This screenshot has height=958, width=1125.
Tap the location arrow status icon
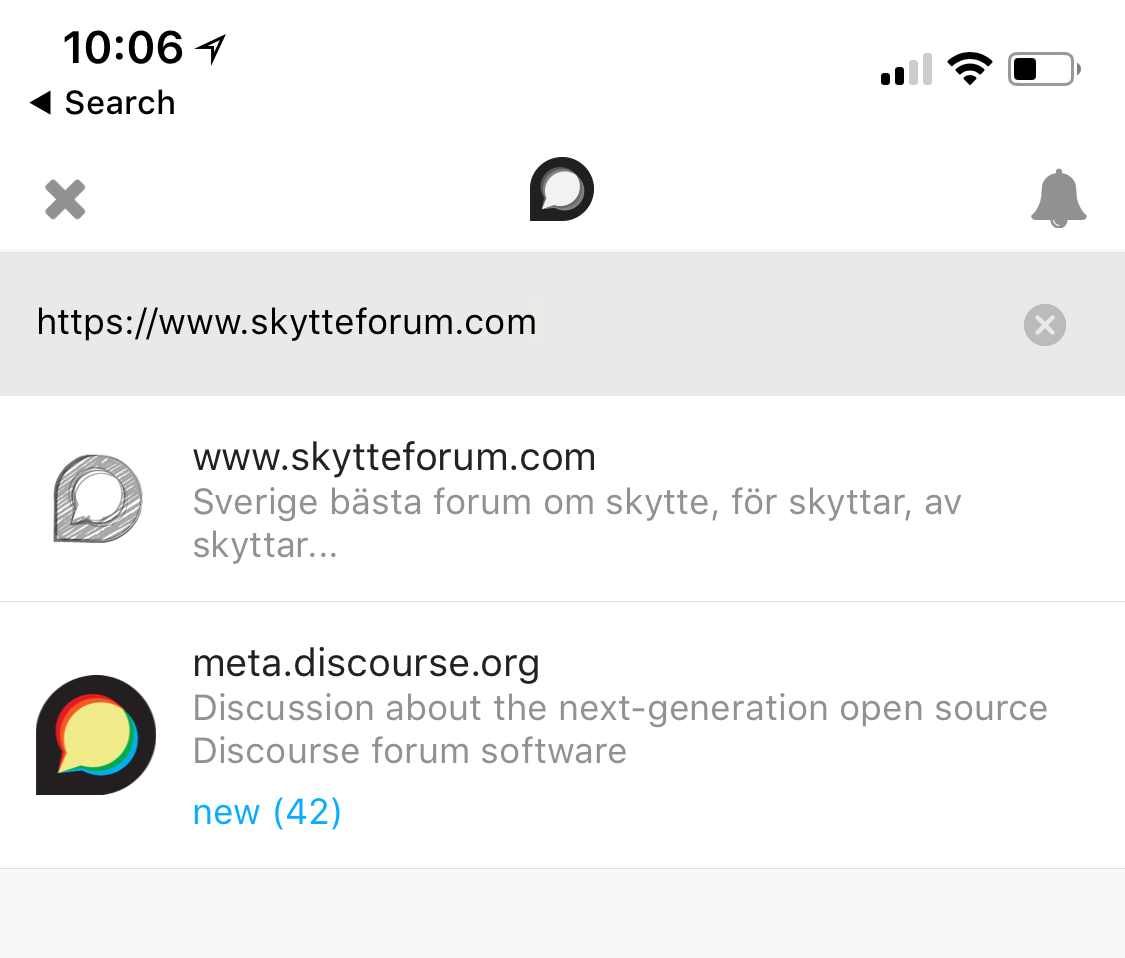pos(211,47)
